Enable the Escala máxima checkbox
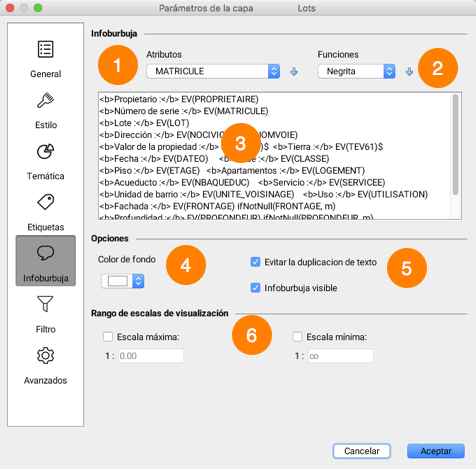This screenshot has height=469, width=476. (108, 337)
